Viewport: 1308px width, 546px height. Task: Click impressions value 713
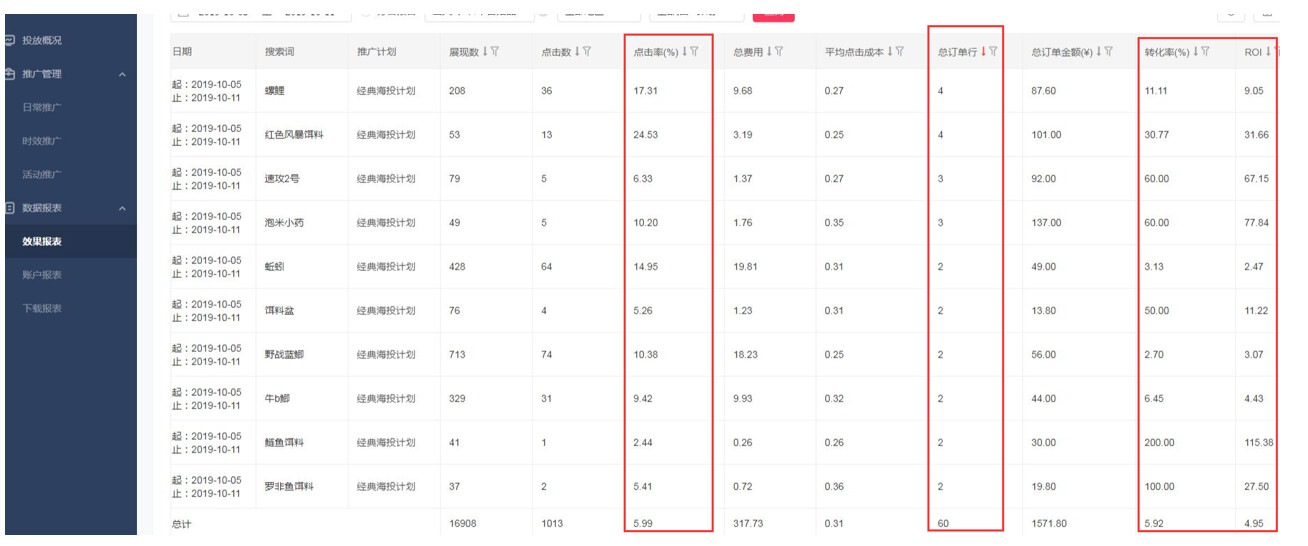[x=458, y=355]
